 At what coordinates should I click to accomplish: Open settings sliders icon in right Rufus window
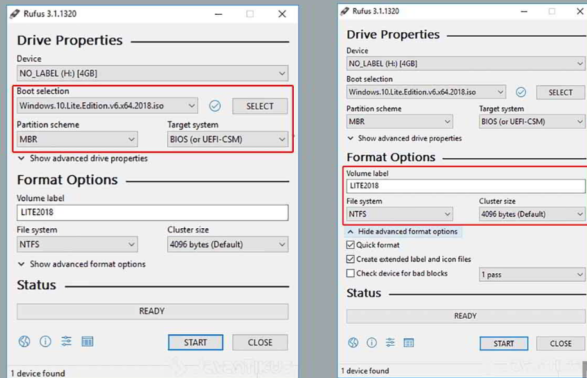tap(390, 342)
